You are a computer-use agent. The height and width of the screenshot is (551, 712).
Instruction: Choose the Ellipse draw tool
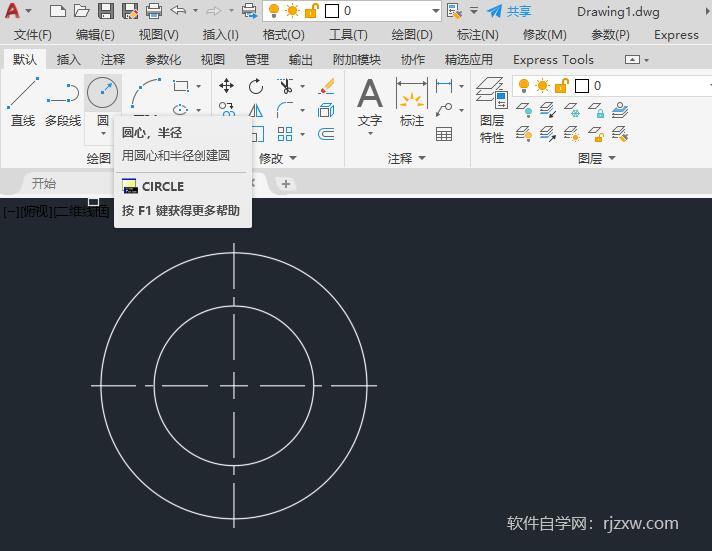(x=181, y=109)
